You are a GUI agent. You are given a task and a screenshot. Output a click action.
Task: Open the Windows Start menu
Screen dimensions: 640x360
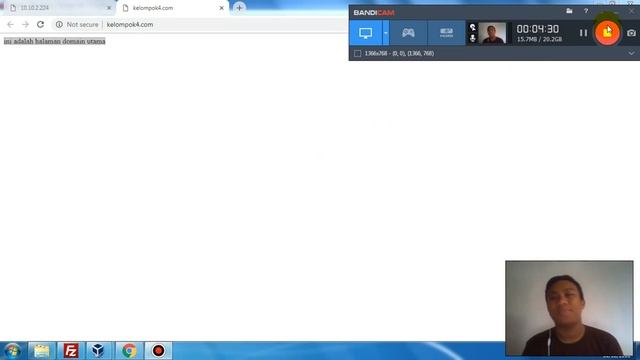[13, 351]
